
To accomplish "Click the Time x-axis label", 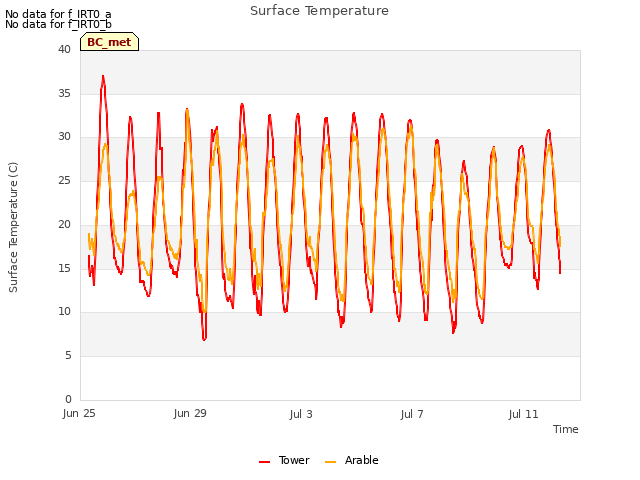I will (566, 429).
